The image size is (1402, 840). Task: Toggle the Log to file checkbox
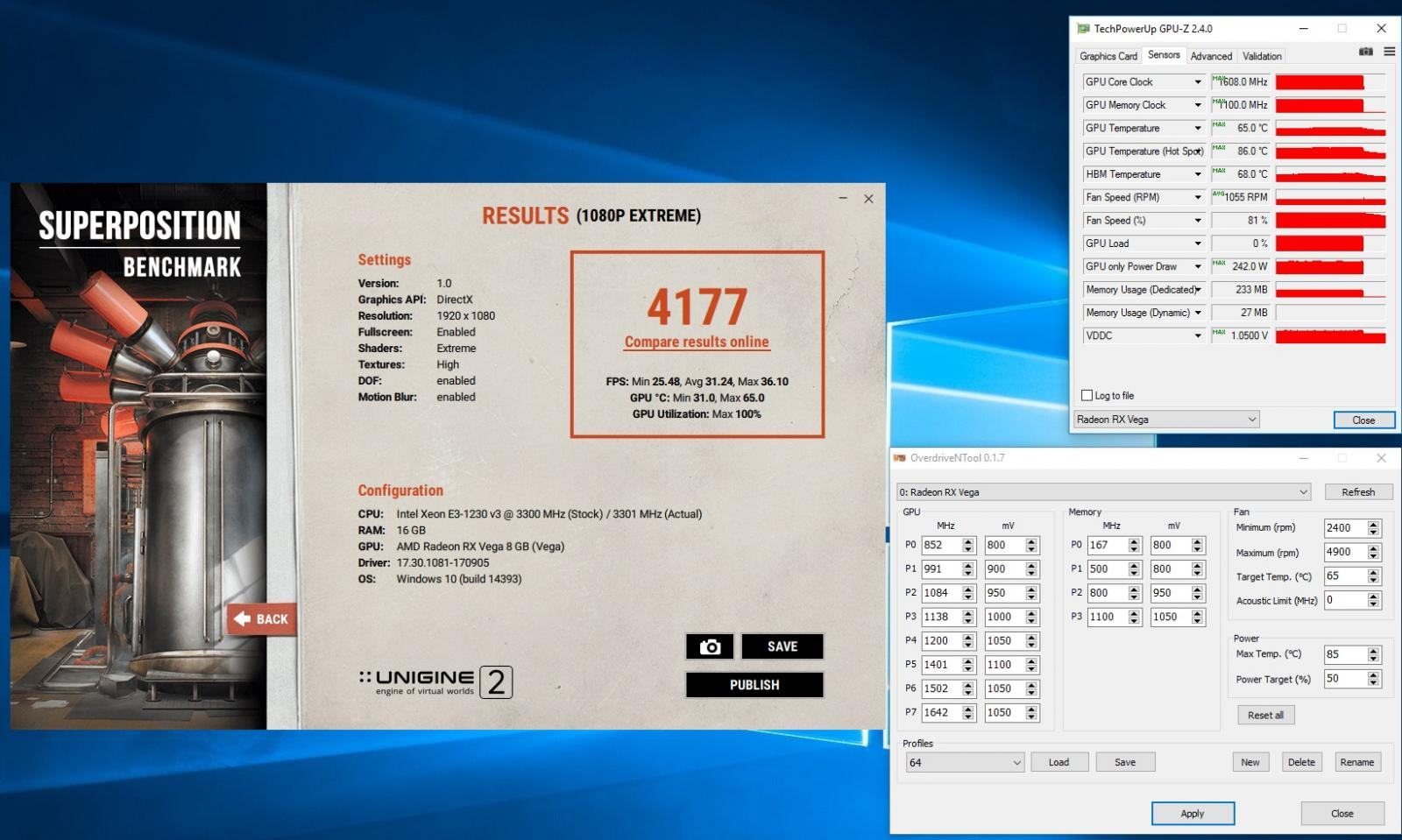pos(1087,395)
